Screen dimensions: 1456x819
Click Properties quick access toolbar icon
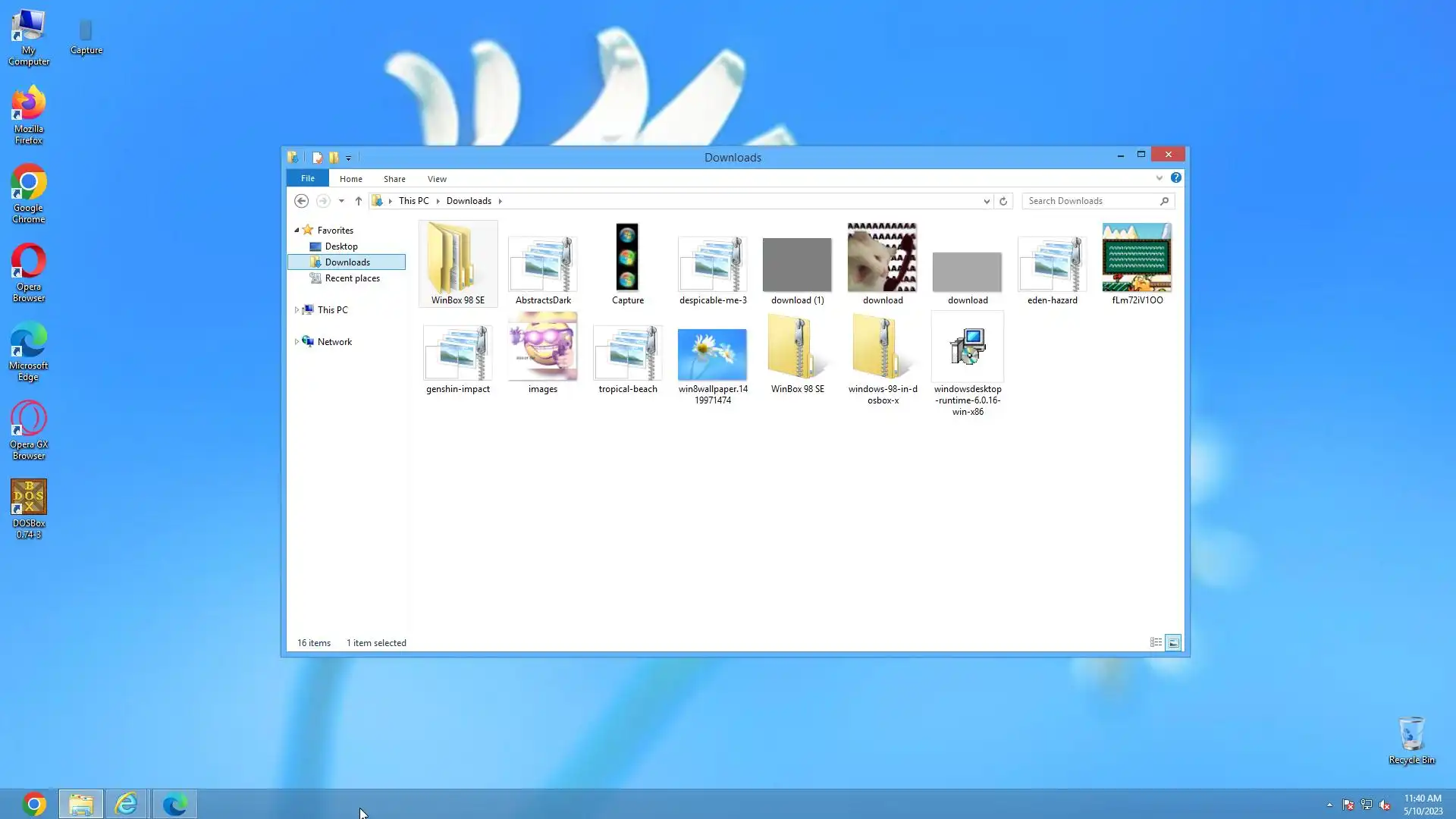point(317,158)
